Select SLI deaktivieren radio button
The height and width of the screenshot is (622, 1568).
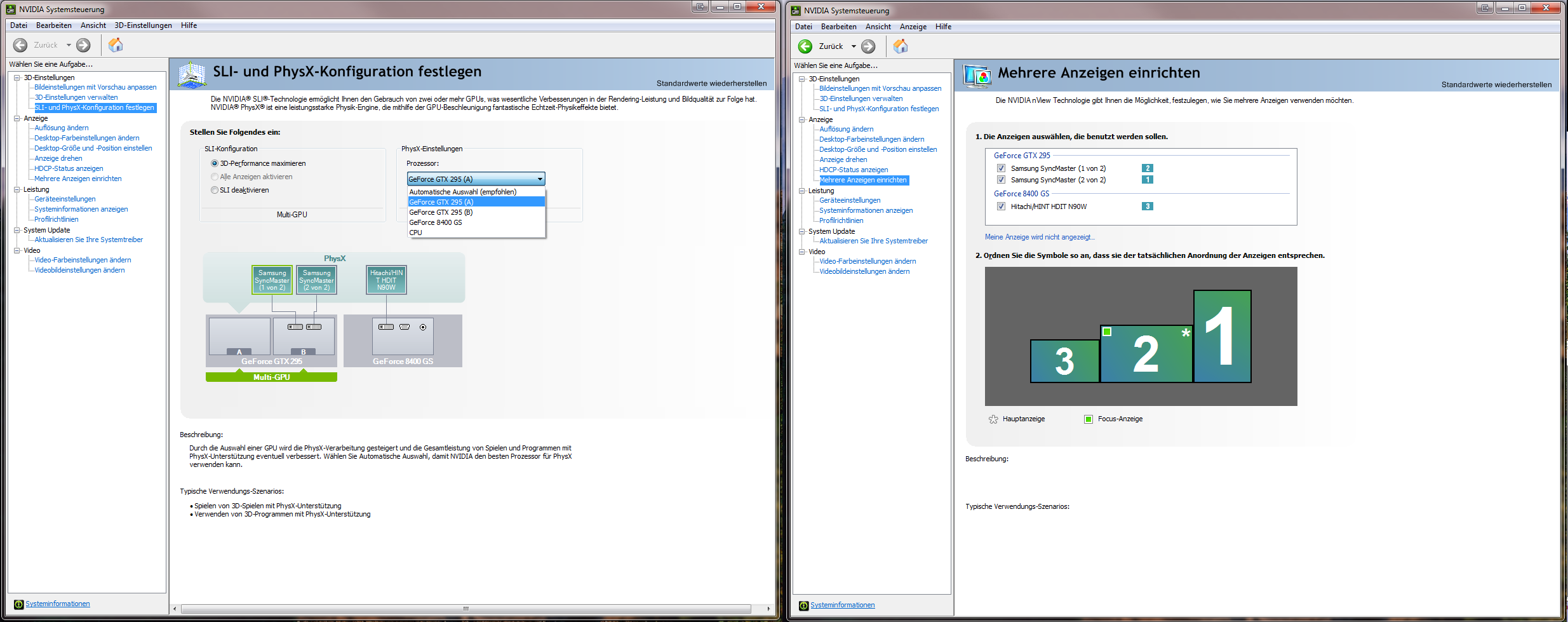[215, 190]
